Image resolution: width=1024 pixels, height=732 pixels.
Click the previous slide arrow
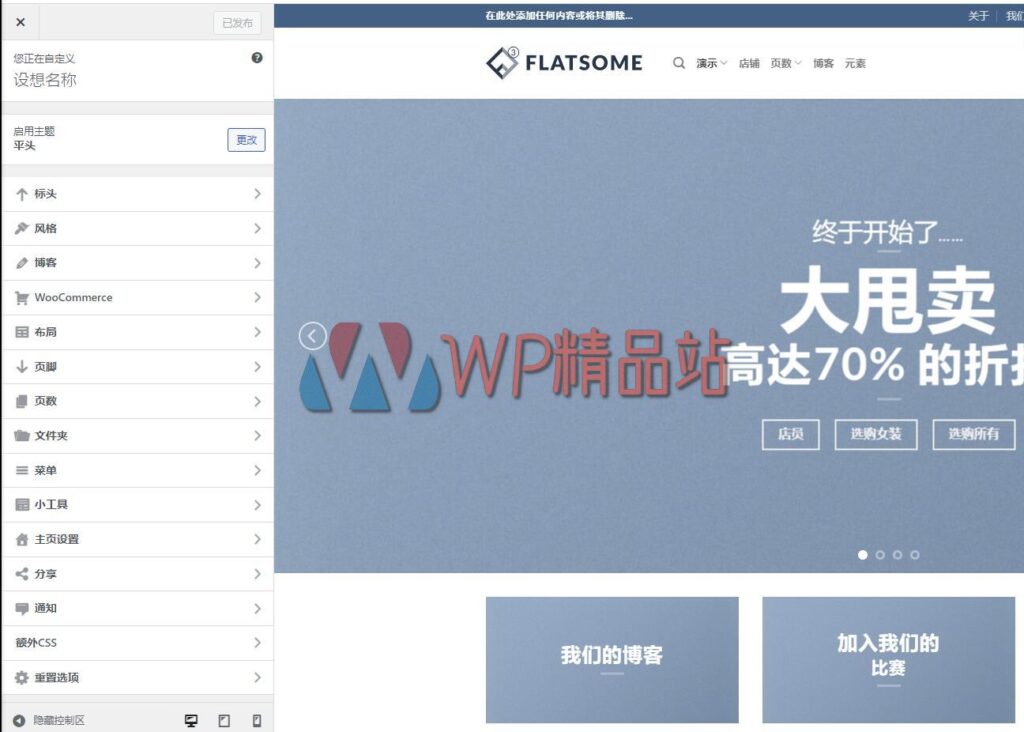[312, 337]
